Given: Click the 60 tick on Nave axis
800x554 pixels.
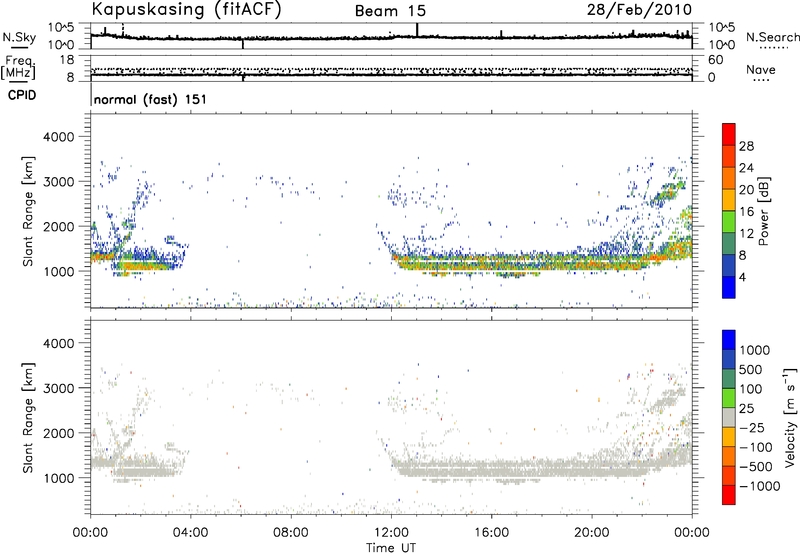Looking at the screenshot, I should tap(715, 60).
